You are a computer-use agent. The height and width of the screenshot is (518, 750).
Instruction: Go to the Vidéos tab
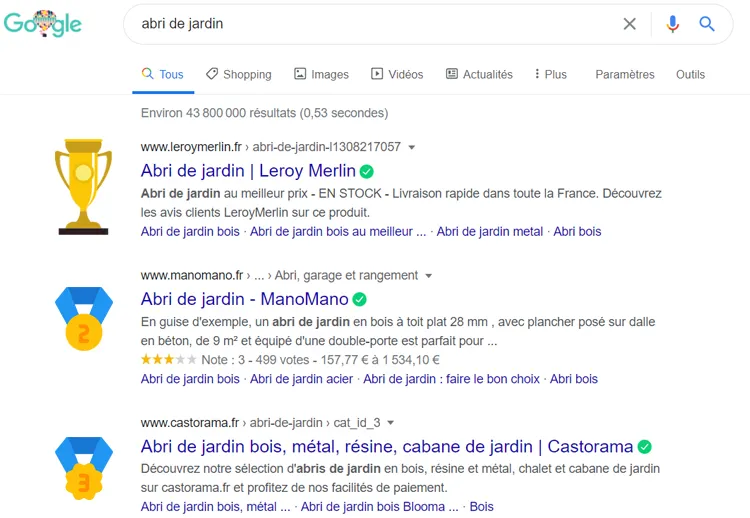pos(397,75)
